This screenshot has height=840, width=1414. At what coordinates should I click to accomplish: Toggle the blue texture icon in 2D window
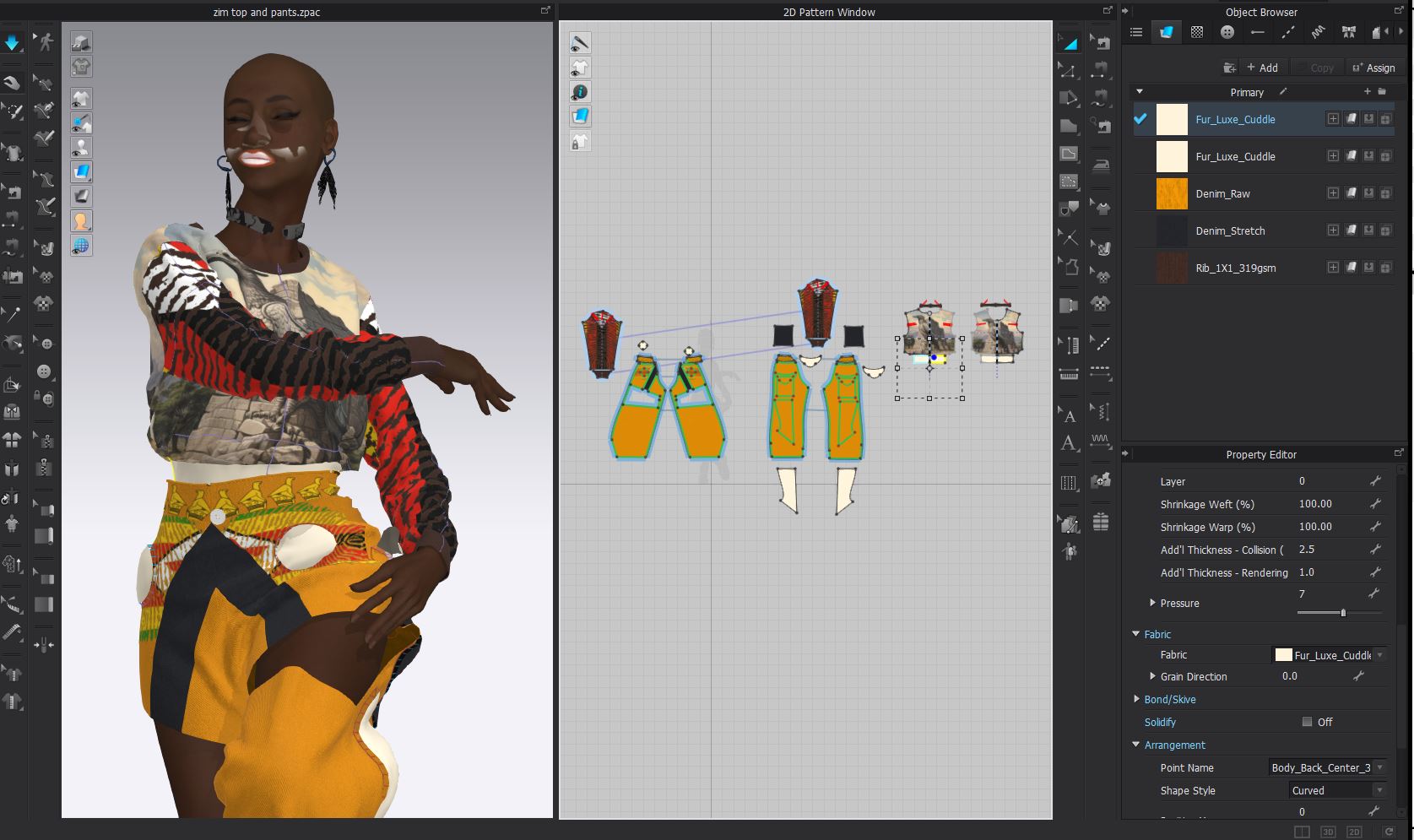point(580,117)
